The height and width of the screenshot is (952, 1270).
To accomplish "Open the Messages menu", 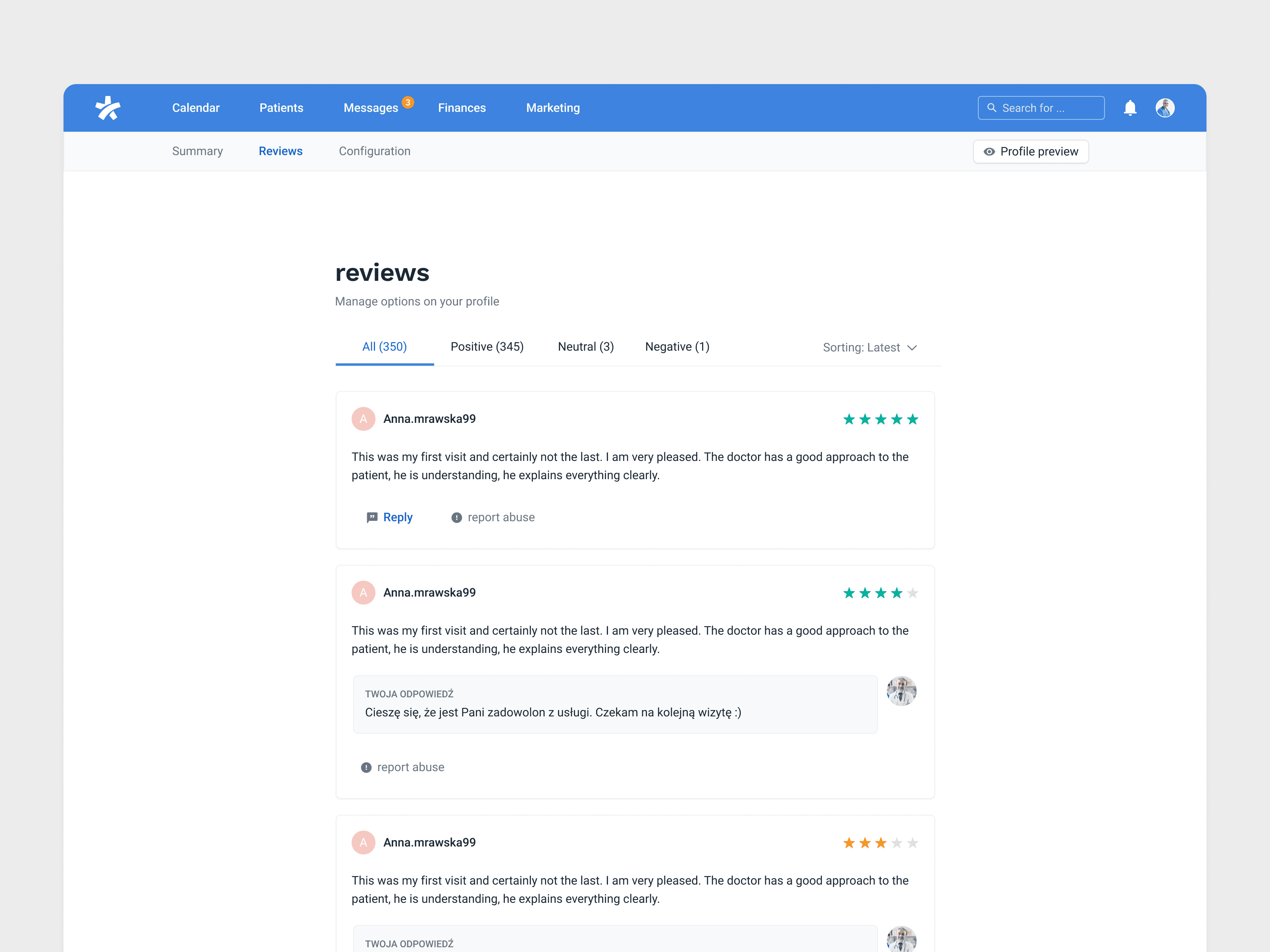I will pyautogui.click(x=371, y=108).
